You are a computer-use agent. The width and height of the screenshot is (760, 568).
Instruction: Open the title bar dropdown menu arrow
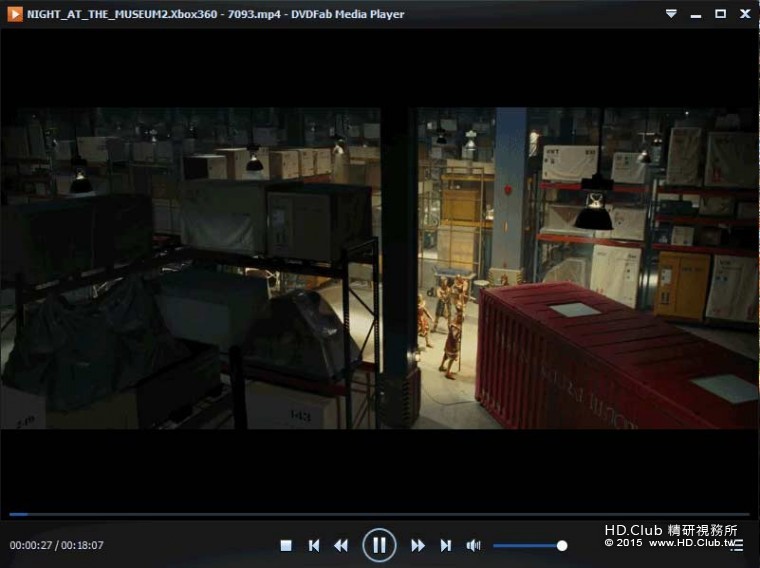pyautogui.click(x=671, y=14)
